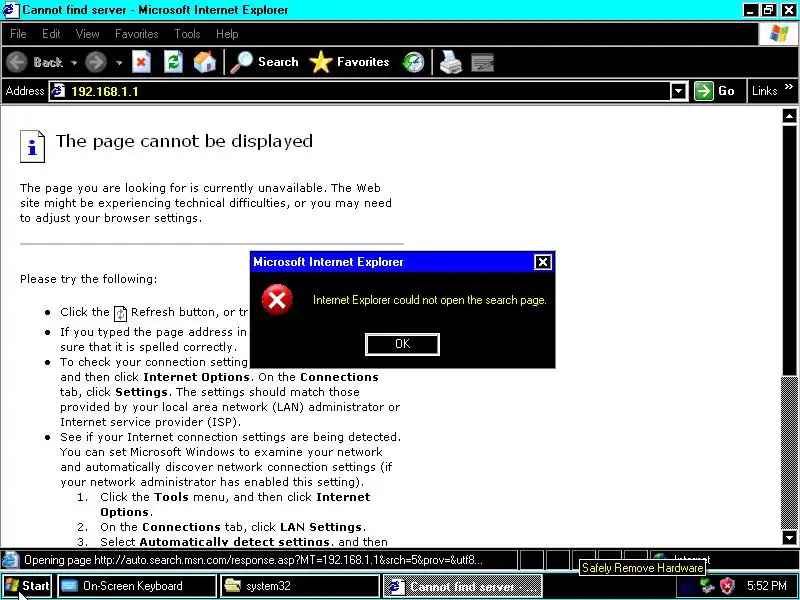Switch to On-Screen Keyboard taskbar button
This screenshot has width=800, height=600.
tap(137, 586)
